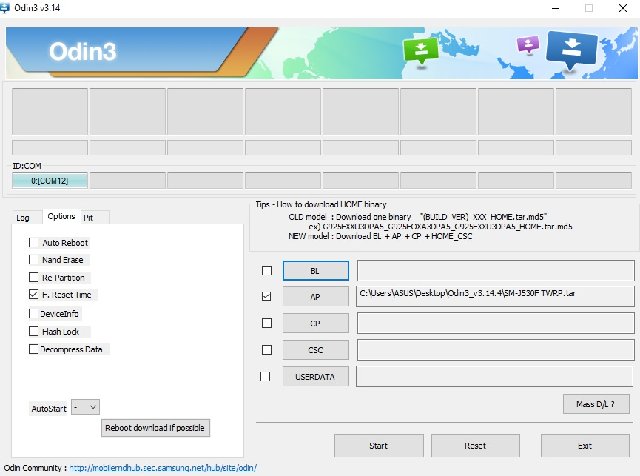The image size is (640, 476).
Task: Click the ID:COM label text
Action: click(27, 166)
